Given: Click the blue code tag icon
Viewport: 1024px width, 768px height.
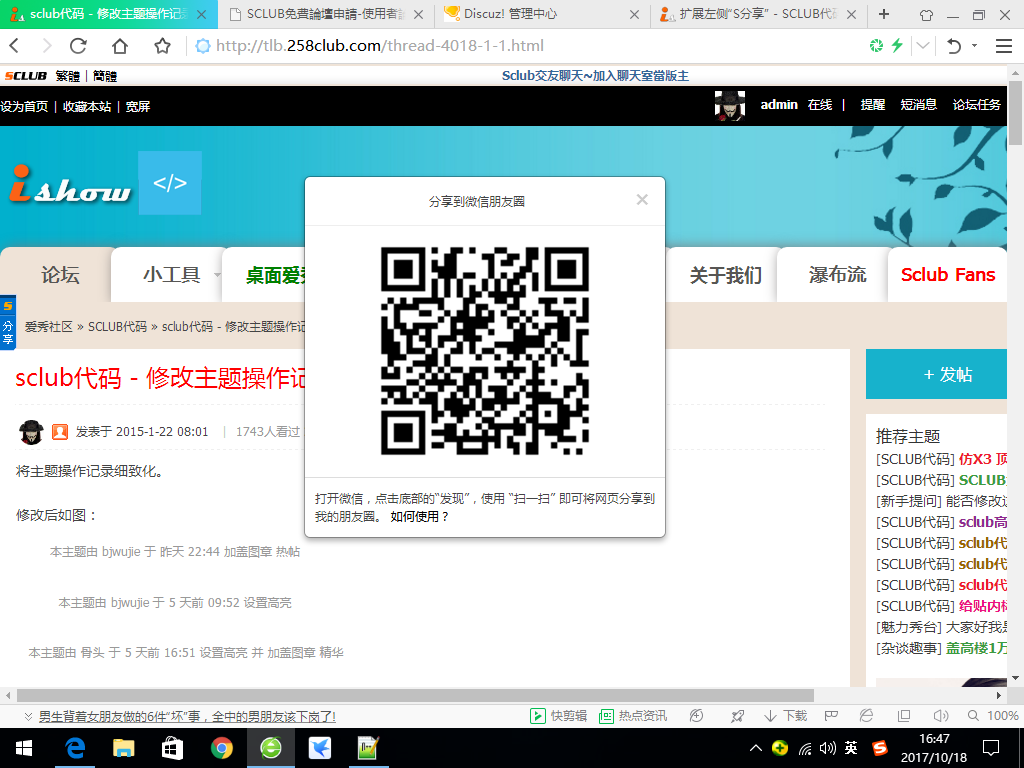Looking at the screenshot, I should (170, 183).
